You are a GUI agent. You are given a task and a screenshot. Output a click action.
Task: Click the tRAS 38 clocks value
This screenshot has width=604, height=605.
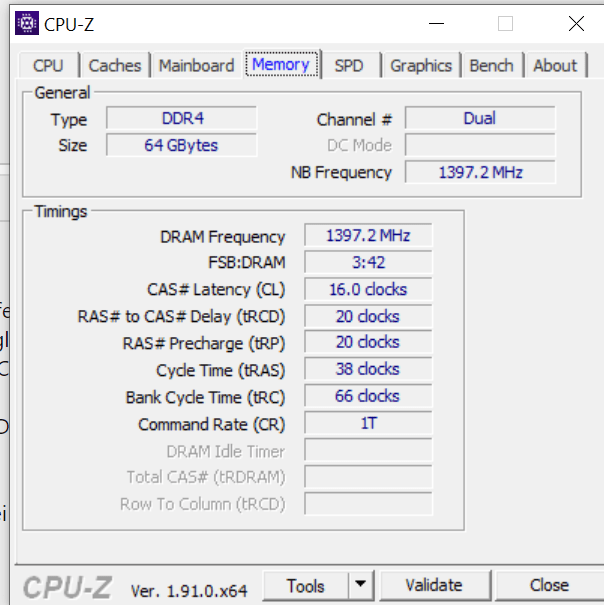(368, 369)
